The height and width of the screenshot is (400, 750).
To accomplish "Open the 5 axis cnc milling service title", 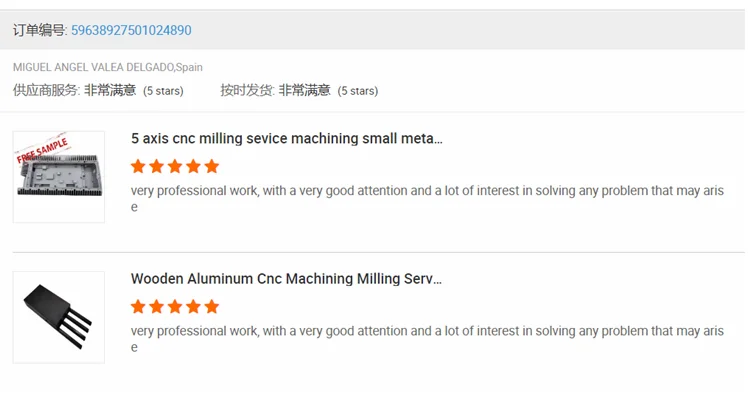I will pyautogui.click(x=286, y=138).
